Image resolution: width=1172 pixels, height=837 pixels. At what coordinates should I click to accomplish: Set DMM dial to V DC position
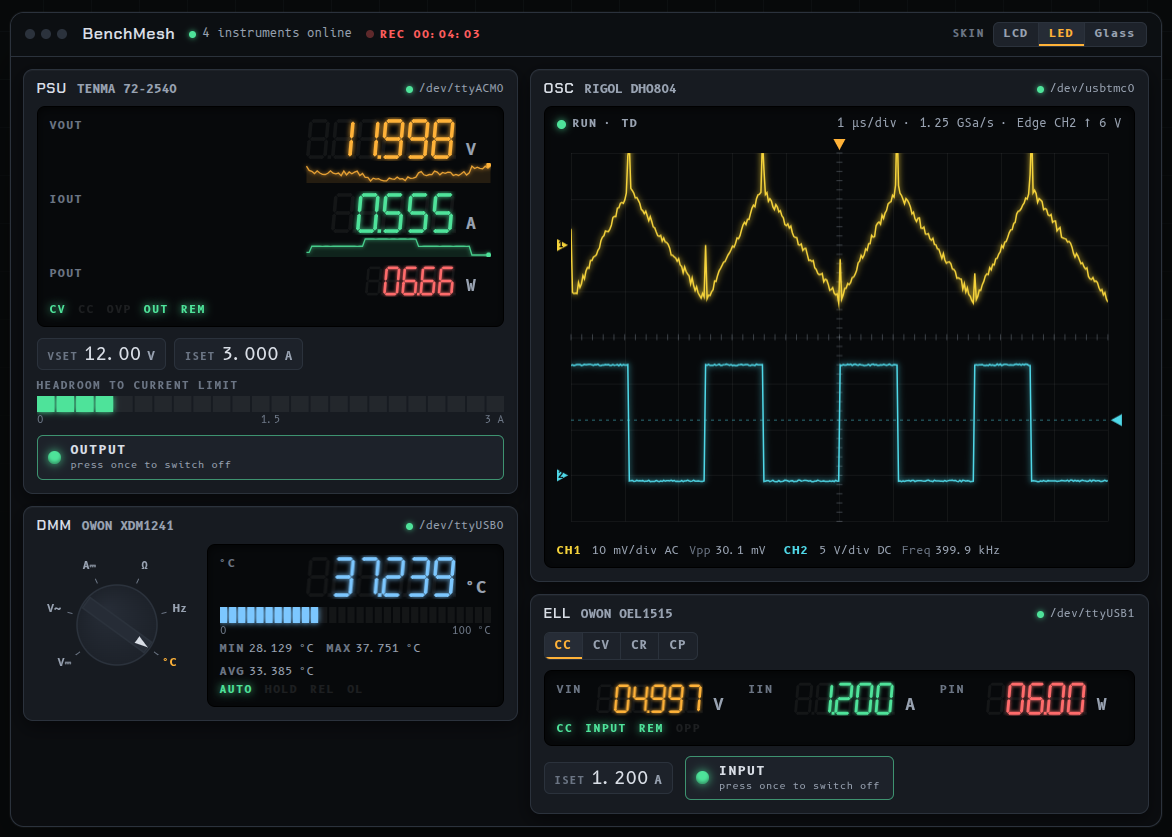click(x=64, y=662)
